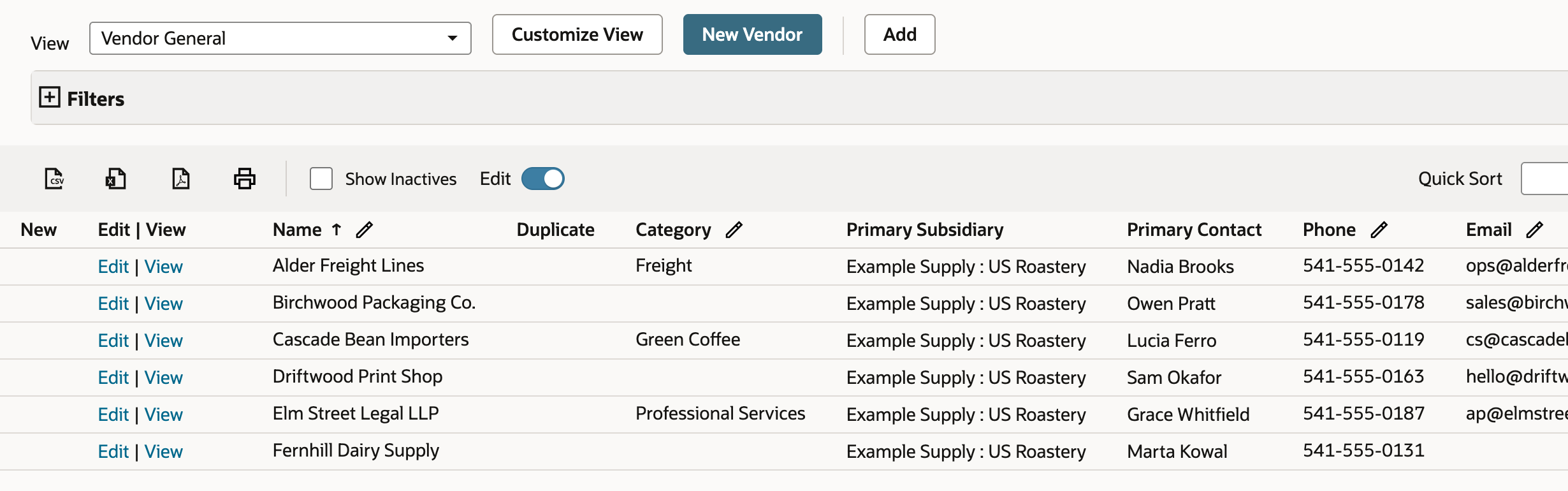View Cascade Bean Importers record
Image resolution: width=1568 pixels, height=491 pixels.
(164, 341)
